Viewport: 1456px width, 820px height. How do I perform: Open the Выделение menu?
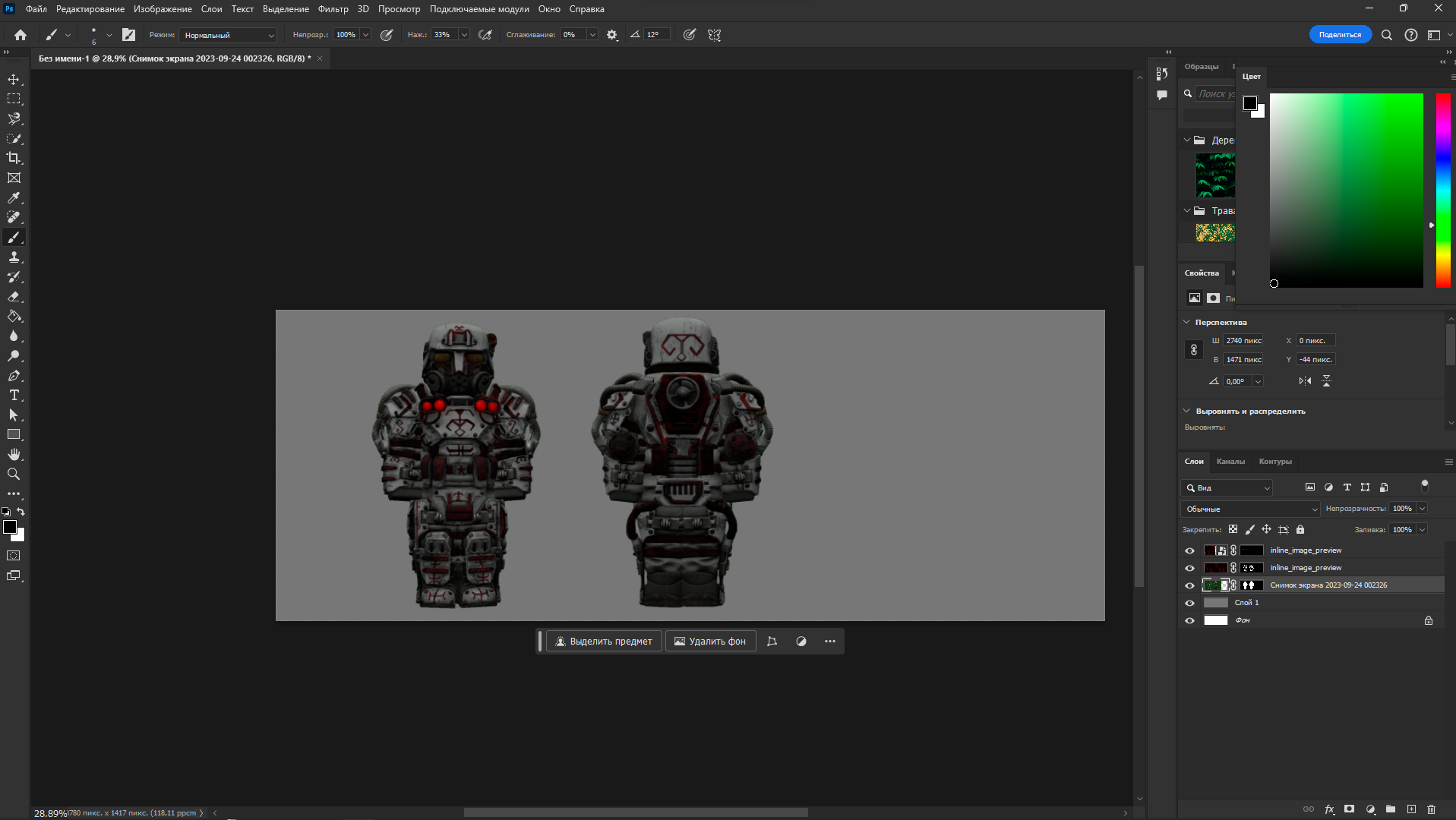[286, 9]
